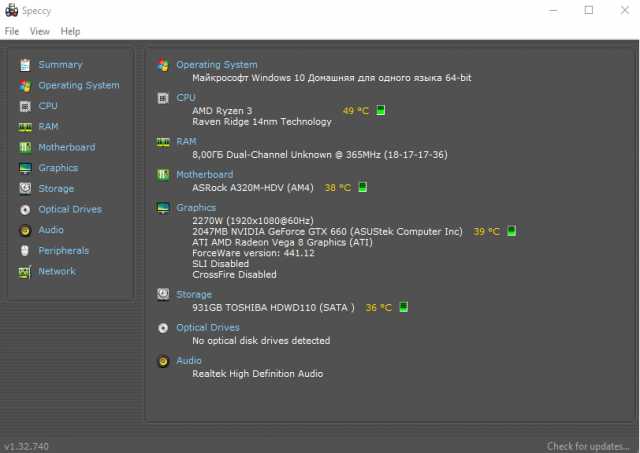Viewport: 640px width, 453px height.
Task: Select CPU in the sidebar list
Action: [x=48, y=106]
